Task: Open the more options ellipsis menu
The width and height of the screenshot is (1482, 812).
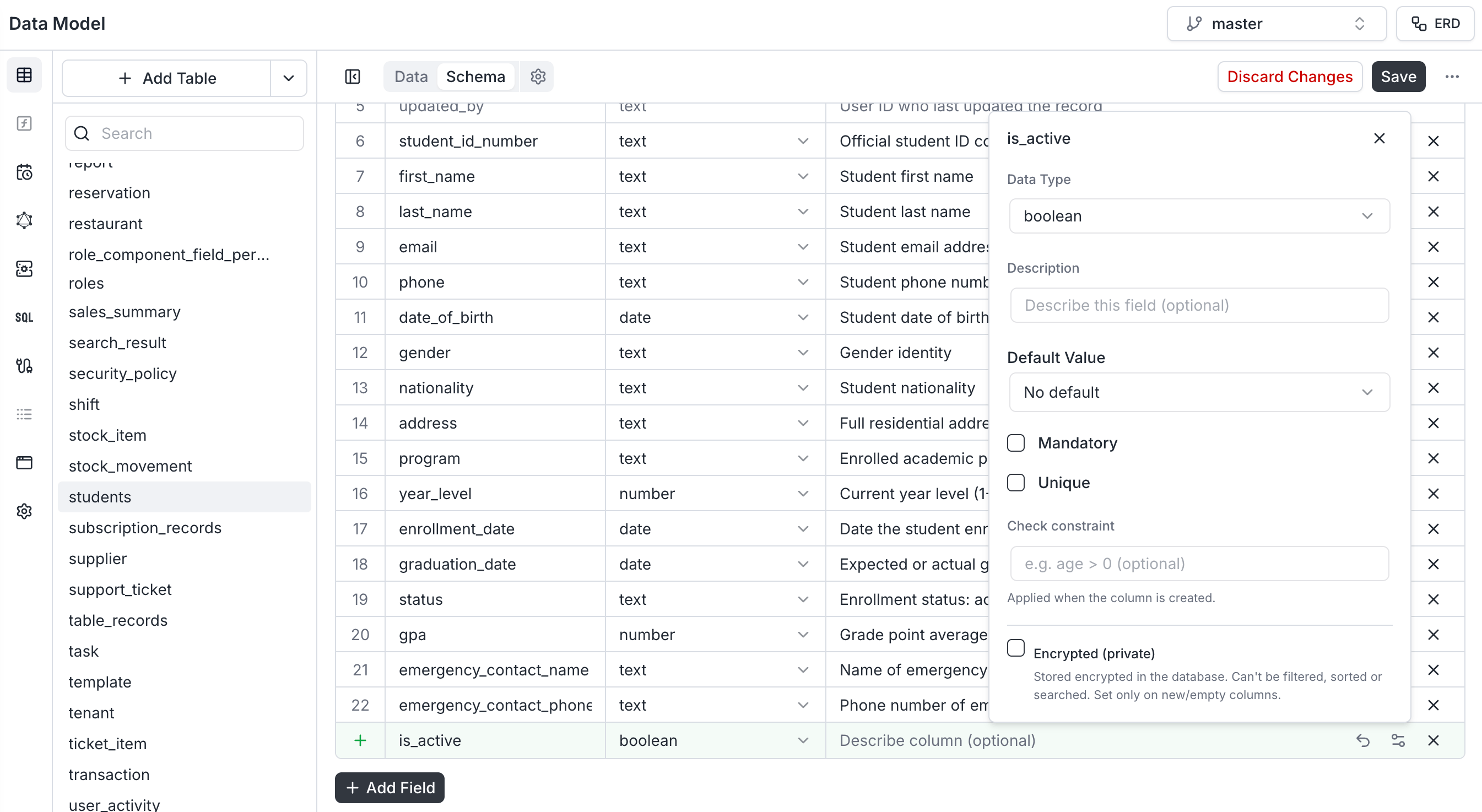Action: tap(1452, 77)
